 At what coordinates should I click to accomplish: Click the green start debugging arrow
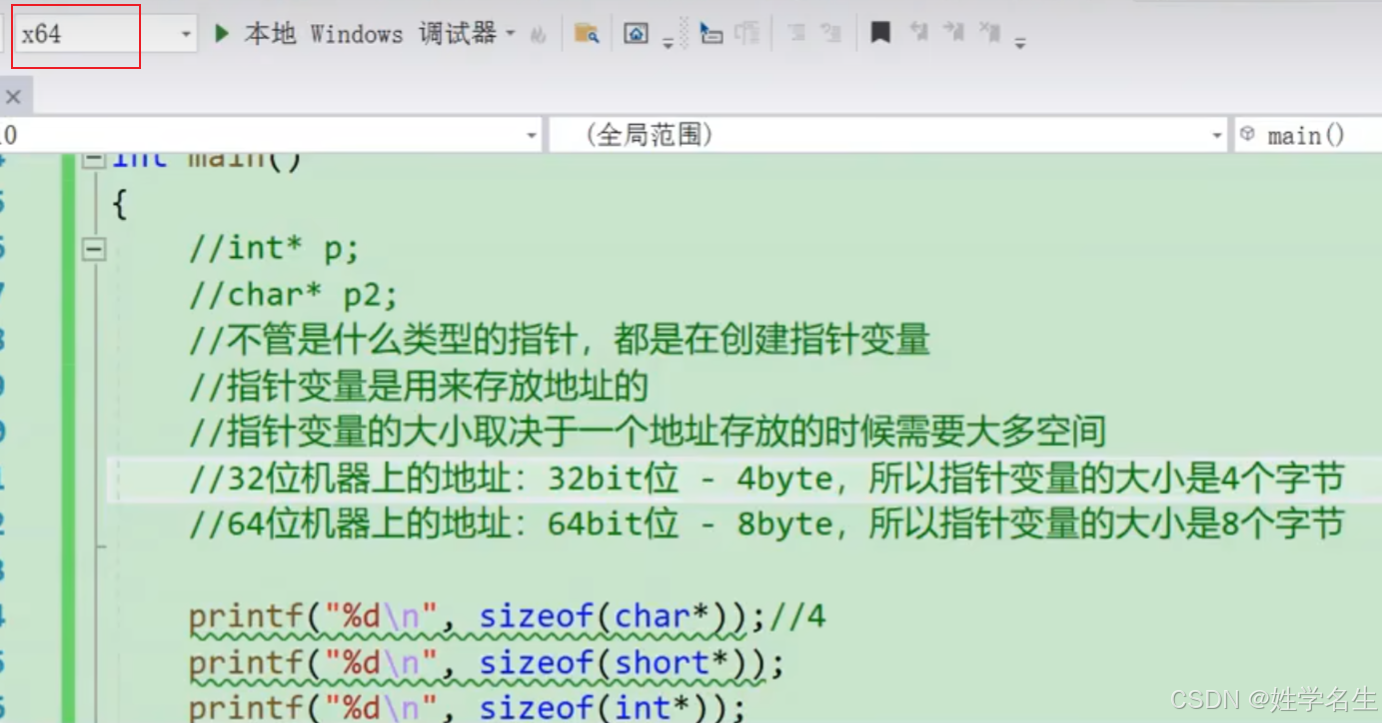[x=222, y=34]
